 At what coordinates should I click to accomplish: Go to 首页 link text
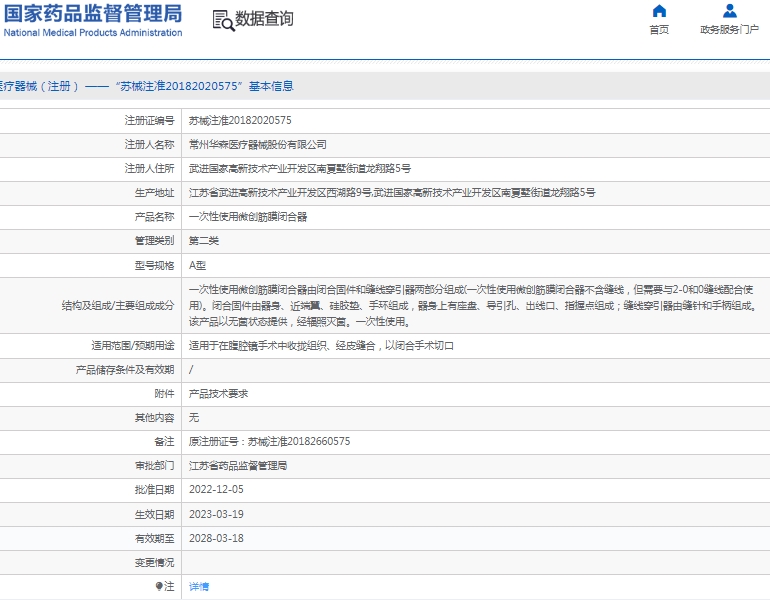(659, 30)
